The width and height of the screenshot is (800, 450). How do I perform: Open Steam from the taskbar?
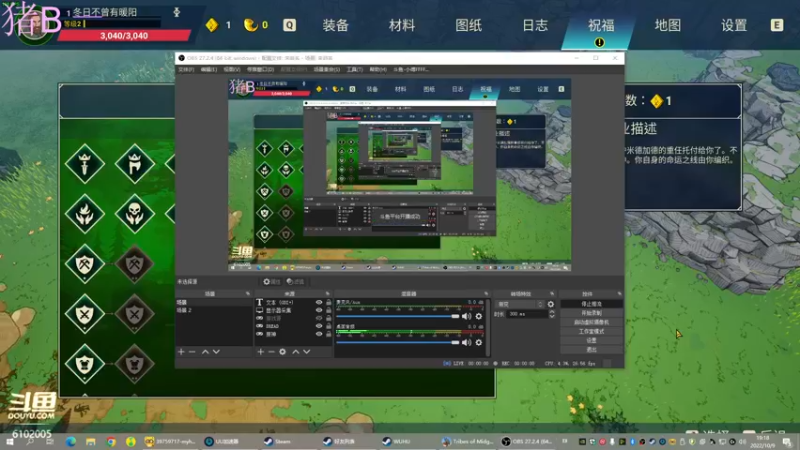point(278,441)
